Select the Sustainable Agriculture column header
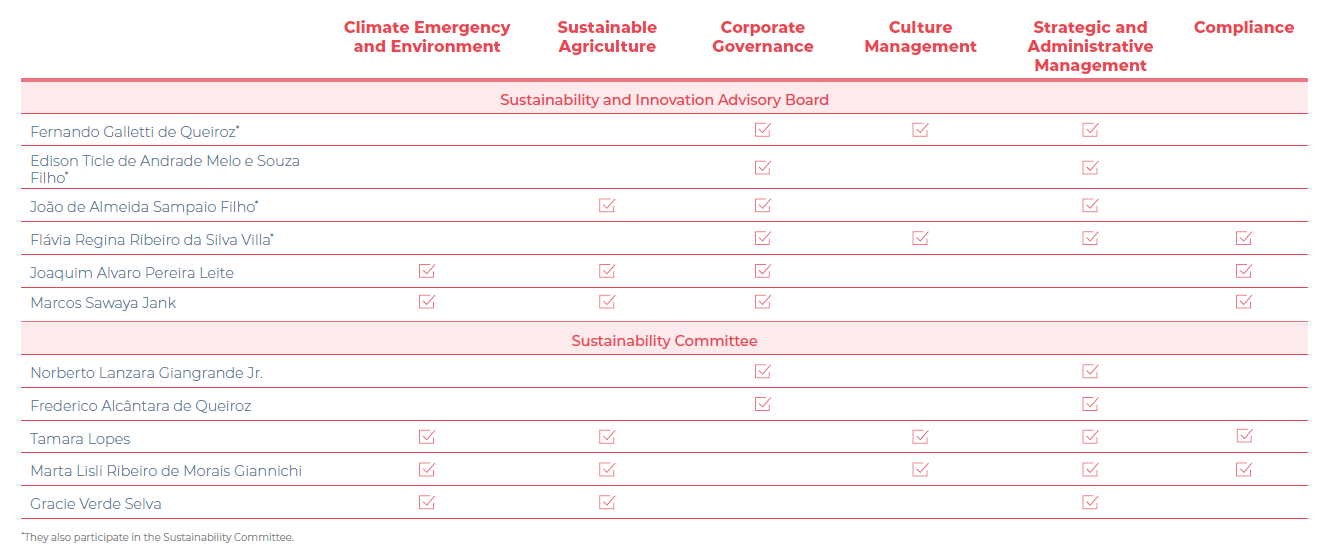Screen dimensions: 1323x548 607,37
